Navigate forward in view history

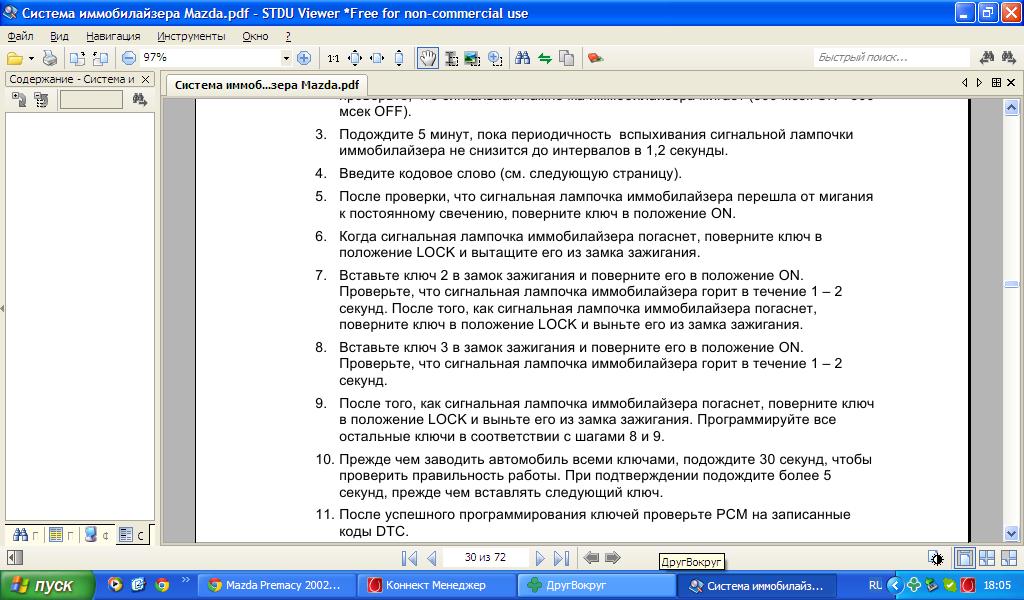point(613,558)
